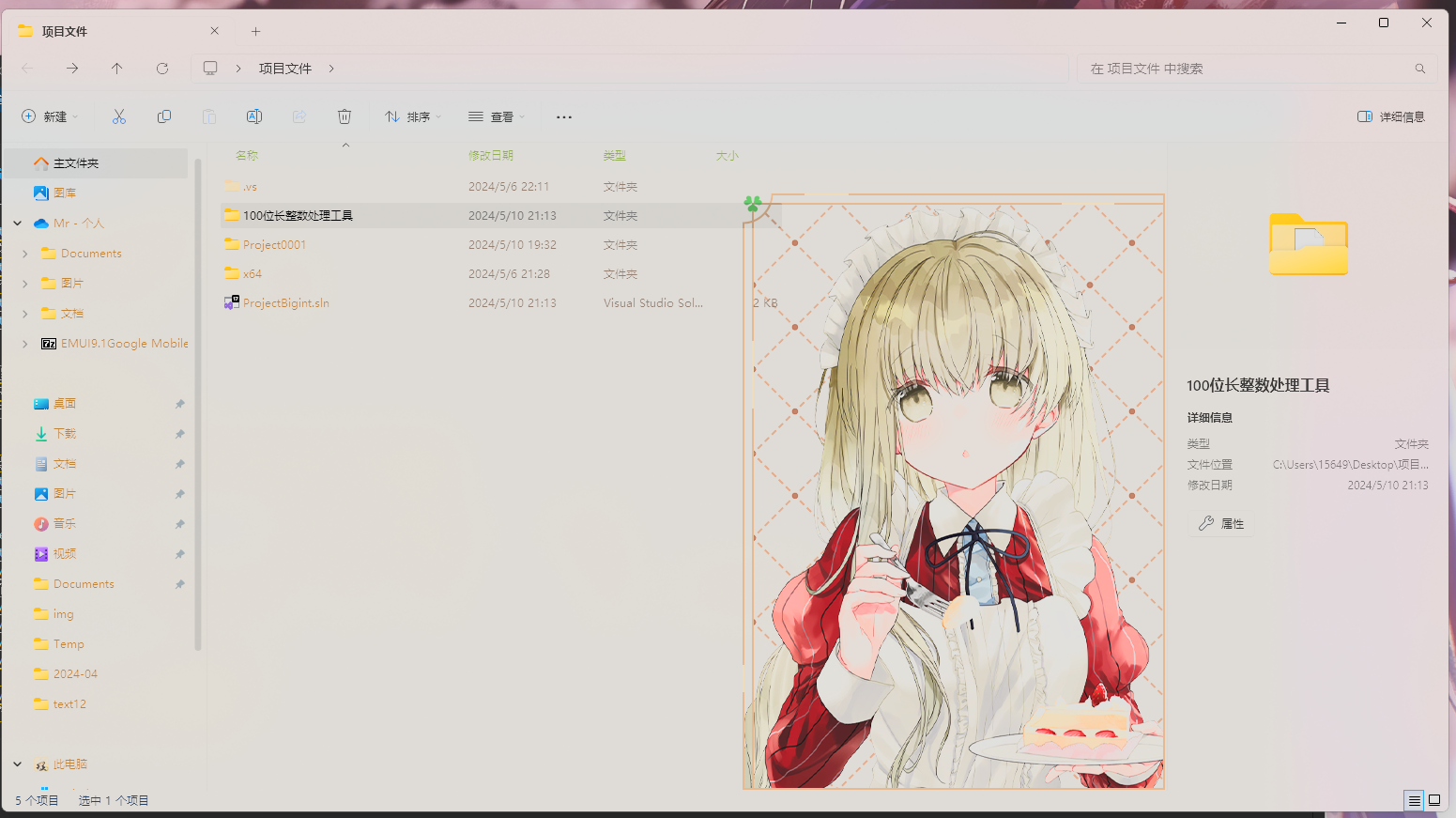Expand the OneDrive 图片 folder node
The image size is (1456, 818).
[25, 284]
